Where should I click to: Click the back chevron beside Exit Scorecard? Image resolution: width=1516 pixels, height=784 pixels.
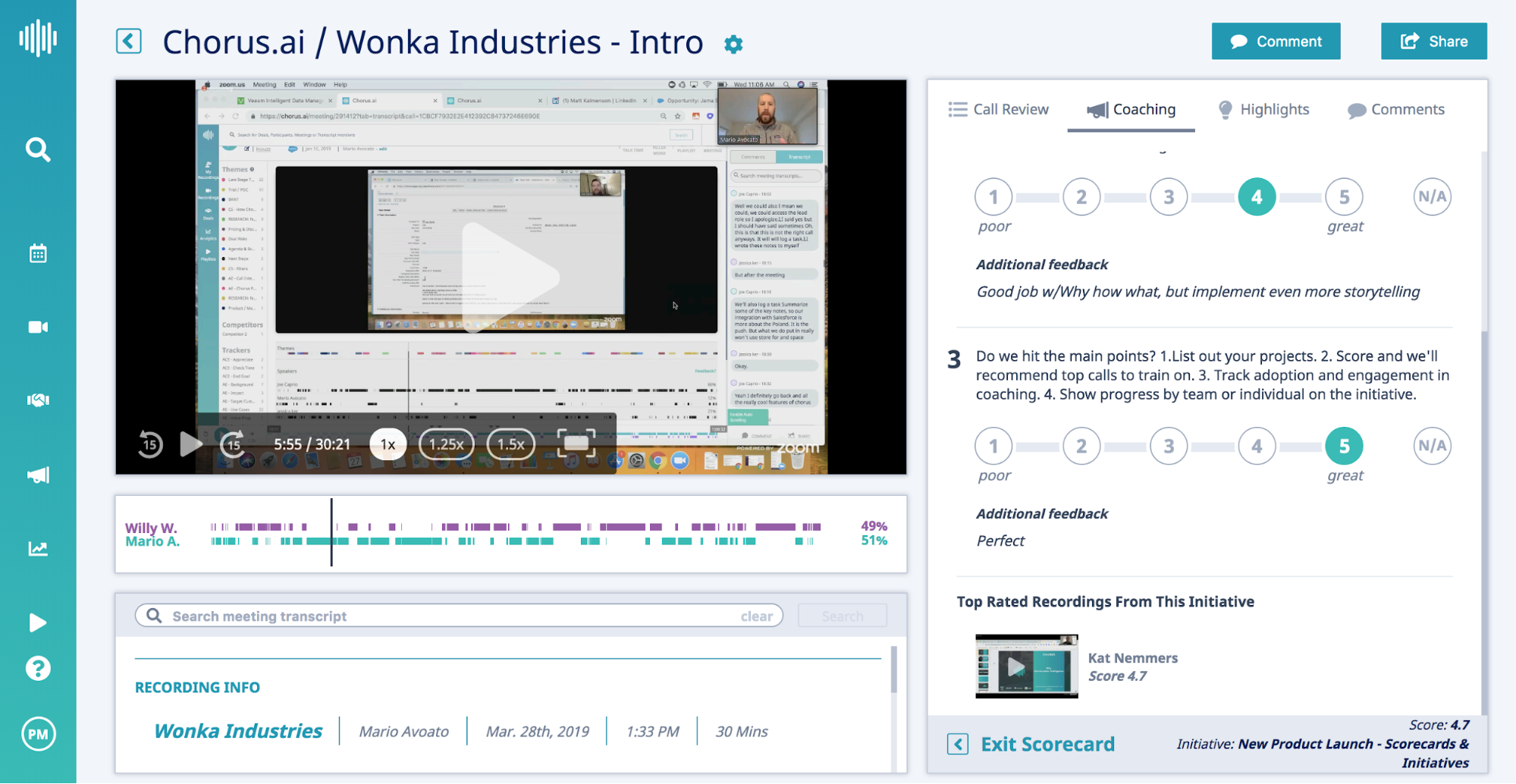tap(957, 744)
